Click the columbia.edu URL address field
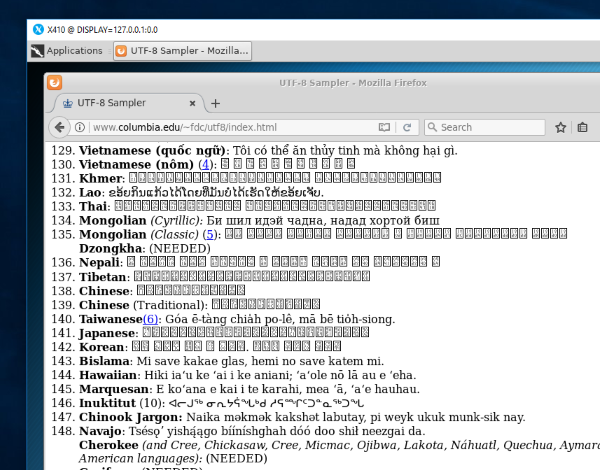 click(230, 127)
